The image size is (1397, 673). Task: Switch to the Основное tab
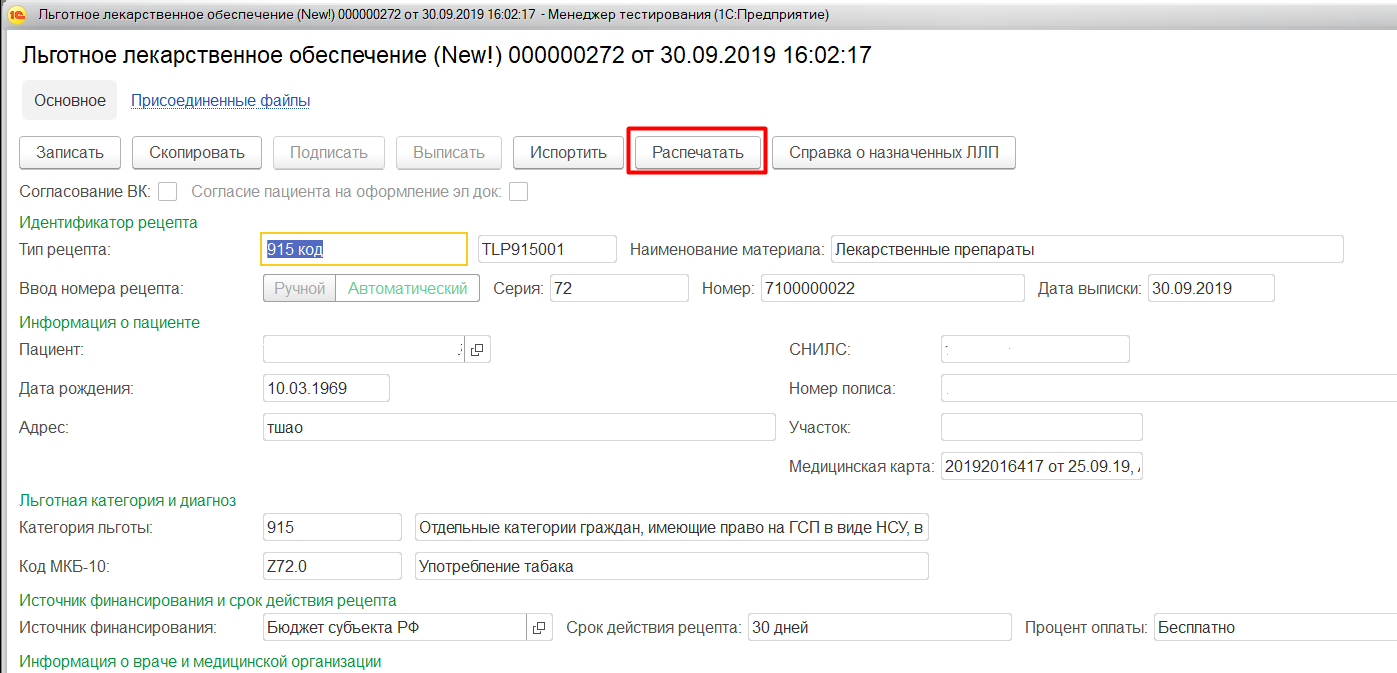(x=70, y=100)
